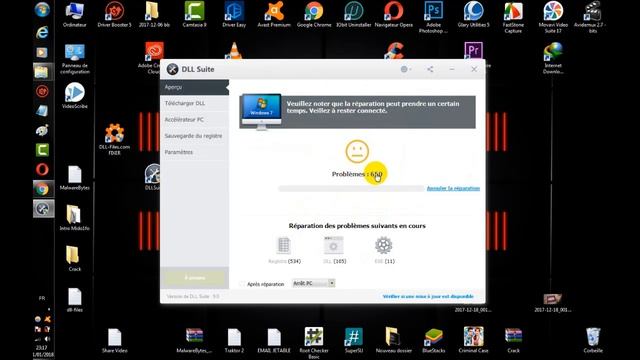The image size is (640, 360).
Task: Open the DLL Suite settings gear dropdown
Action: (x=406, y=69)
